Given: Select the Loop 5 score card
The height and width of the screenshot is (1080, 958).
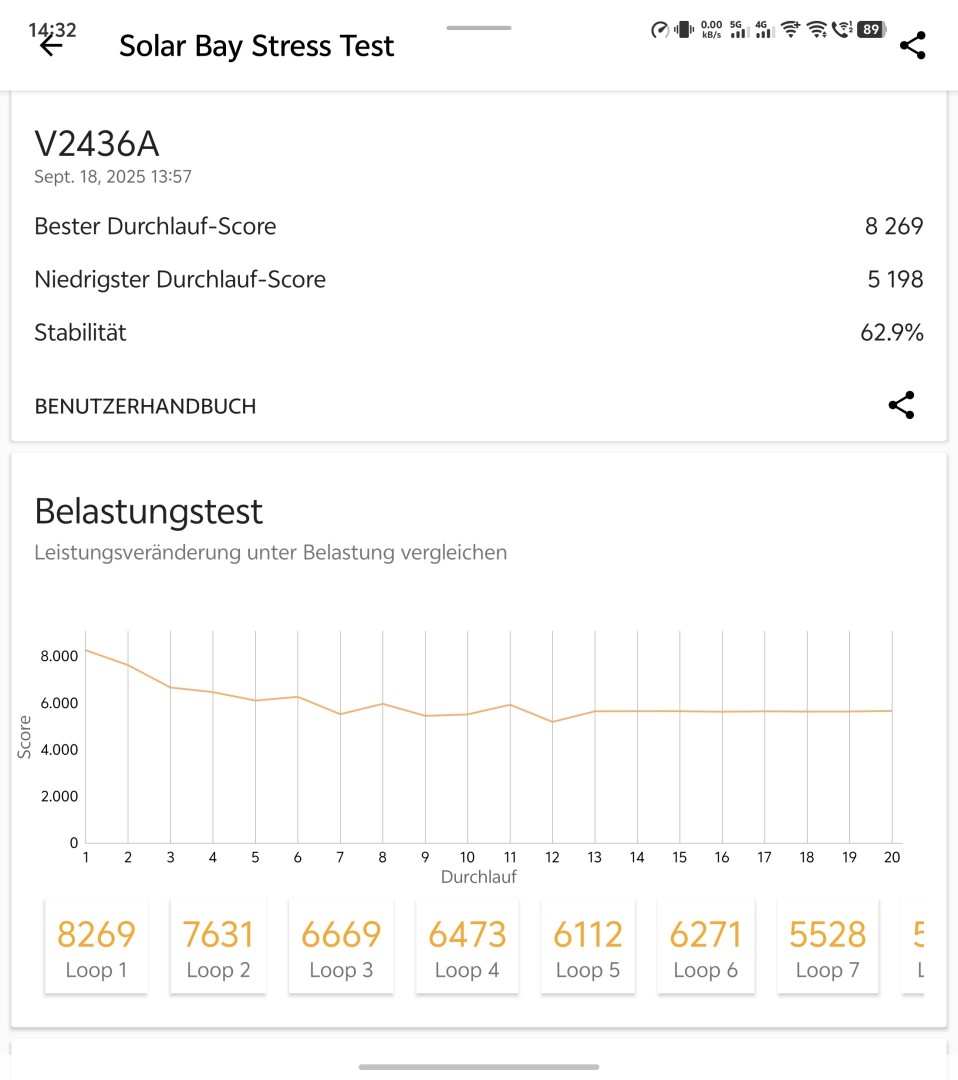Looking at the screenshot, I should click(x=588, y=946).
